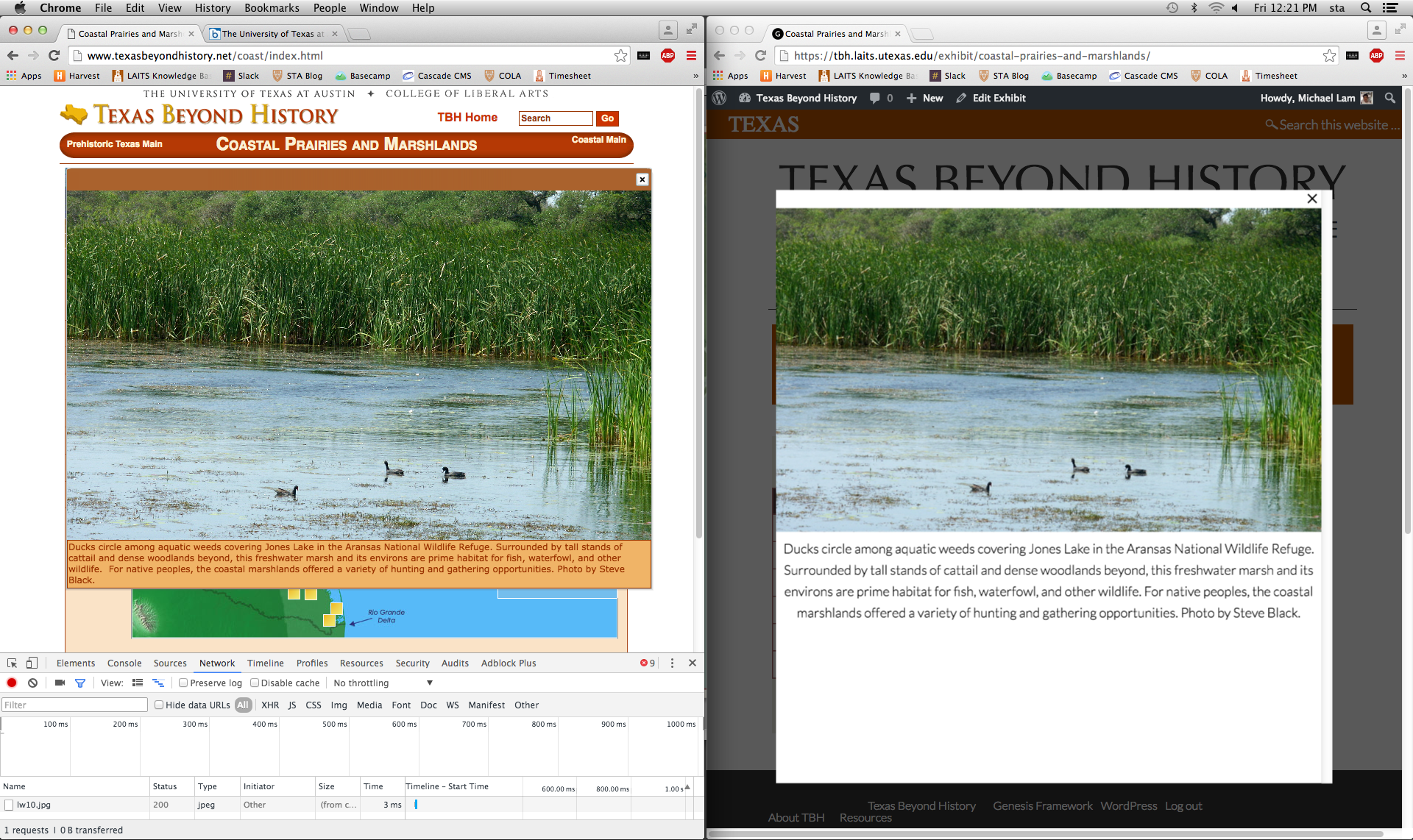Reload the right Chrome window page
The image size is (1413, 840).
click(x=760, y=55)
